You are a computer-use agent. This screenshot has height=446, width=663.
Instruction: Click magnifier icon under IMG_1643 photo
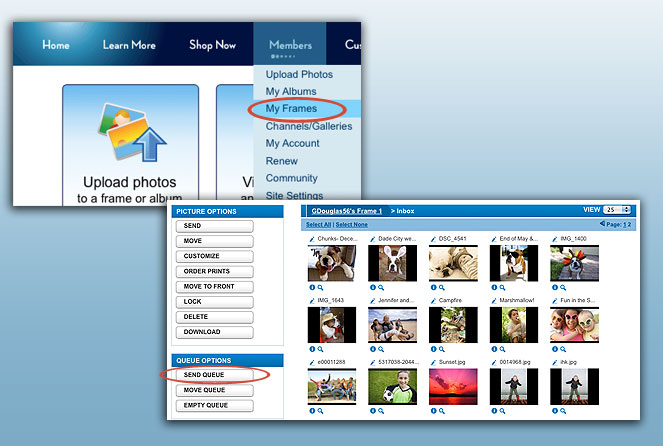[321, 350]
